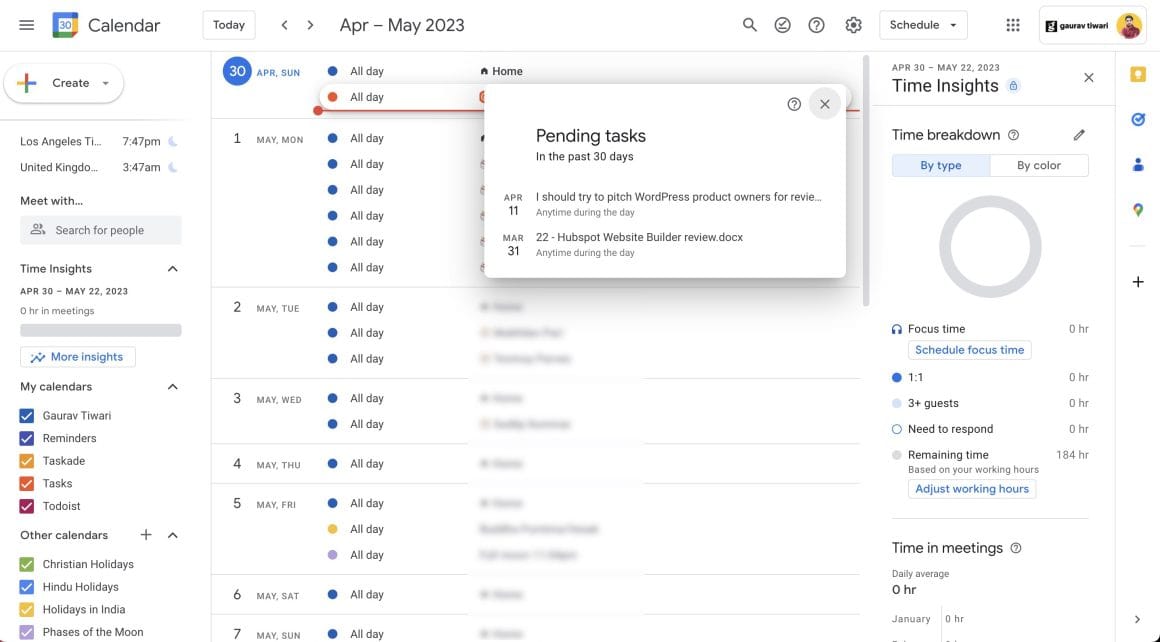
Task: Open the Help icon in the top bar
Action: click(x=816, y=24)
